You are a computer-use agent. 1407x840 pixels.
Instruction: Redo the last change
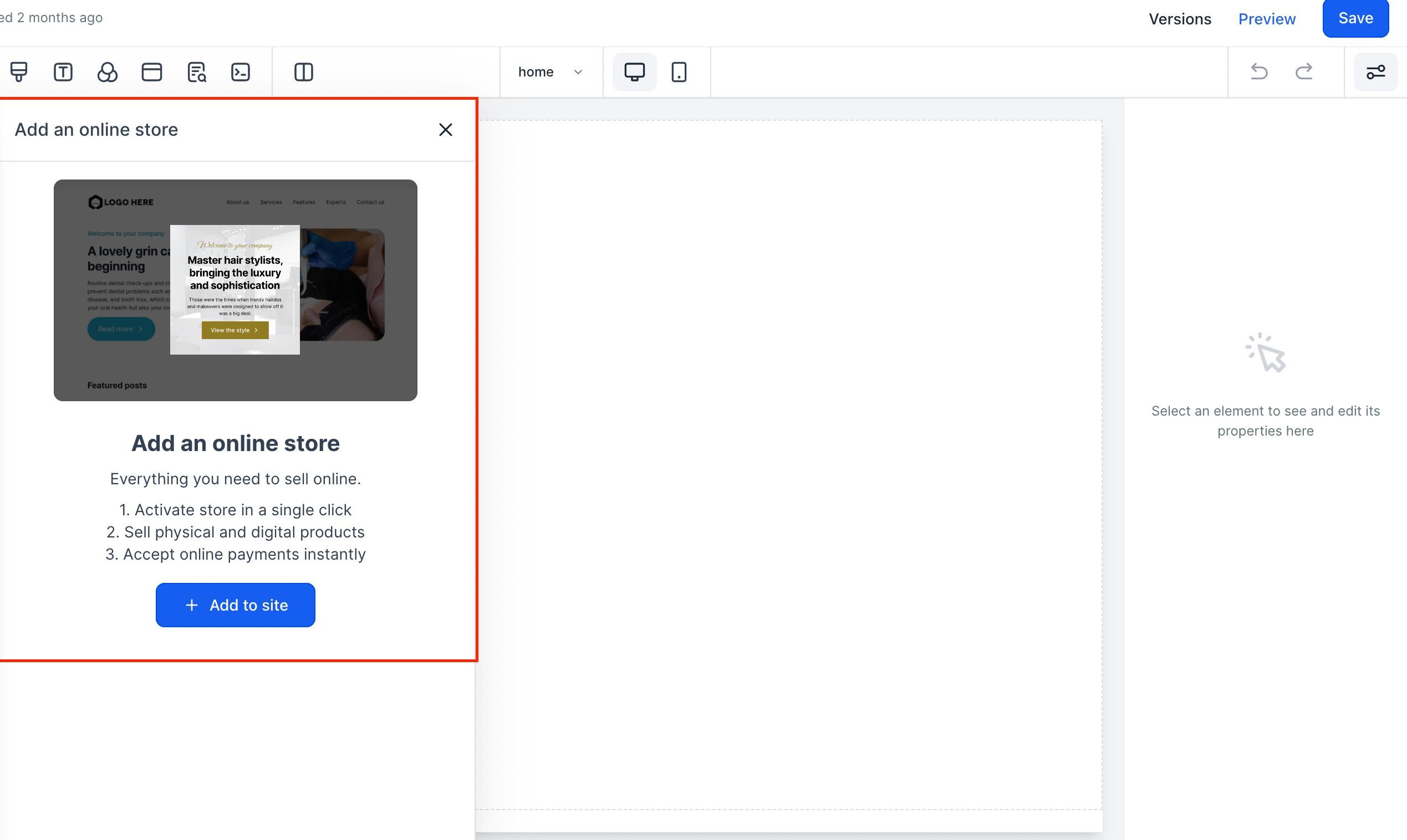(x=1304, y=71)
